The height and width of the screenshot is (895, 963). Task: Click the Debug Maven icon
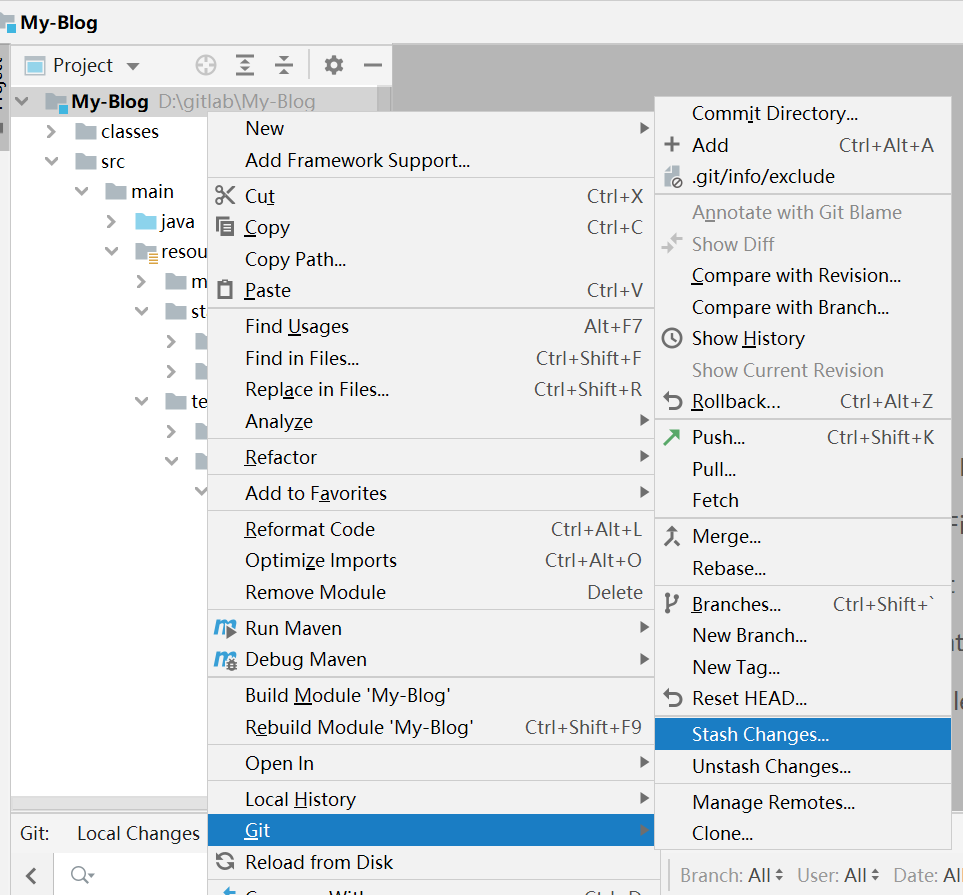(225, 660)
